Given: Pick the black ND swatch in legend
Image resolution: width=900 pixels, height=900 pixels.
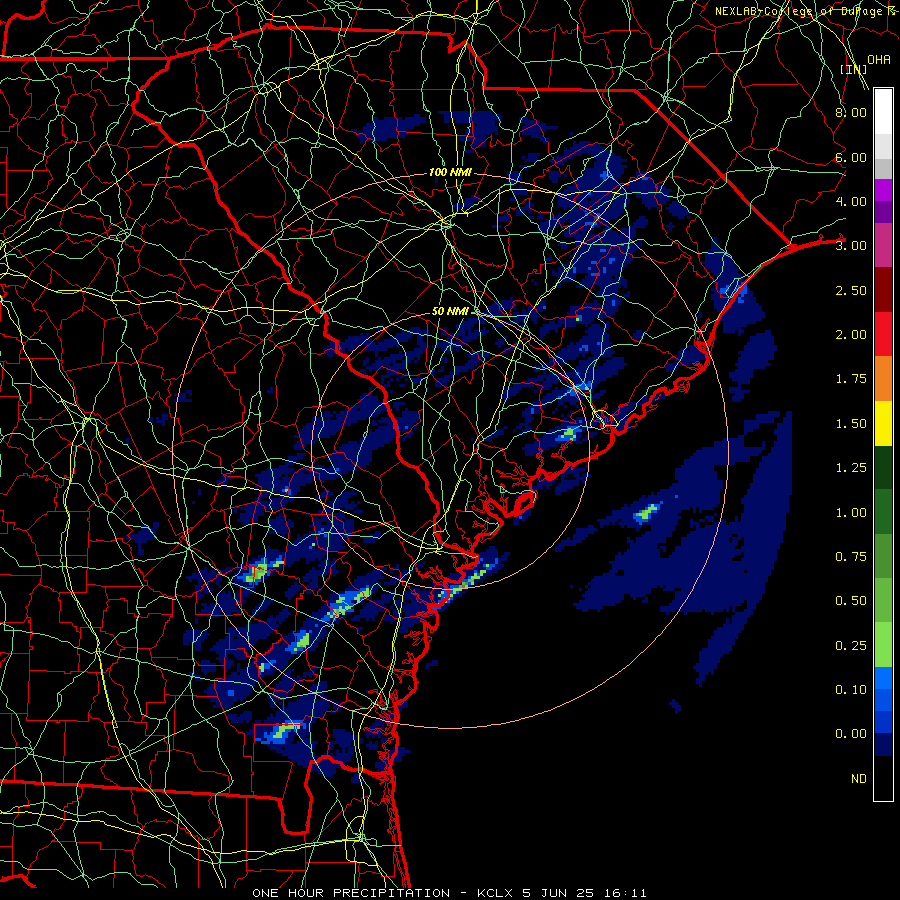Looking at the screenshot, I should click(883, 778).
